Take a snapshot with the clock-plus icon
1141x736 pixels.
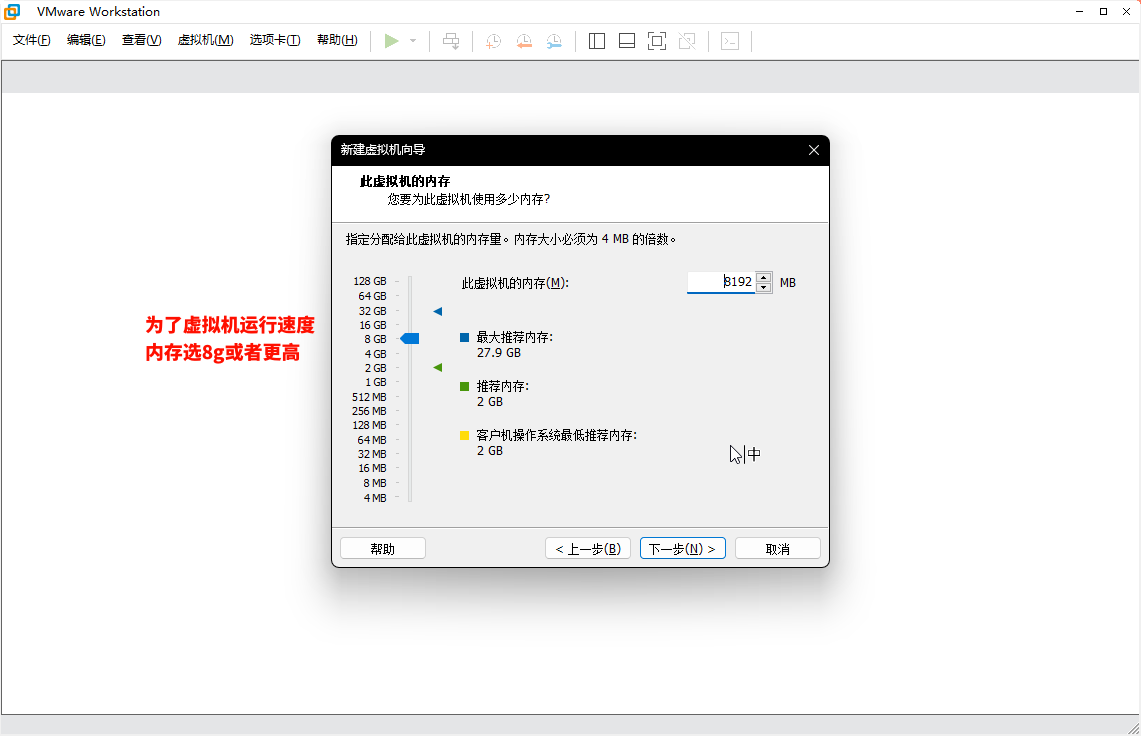coord(493,41)
